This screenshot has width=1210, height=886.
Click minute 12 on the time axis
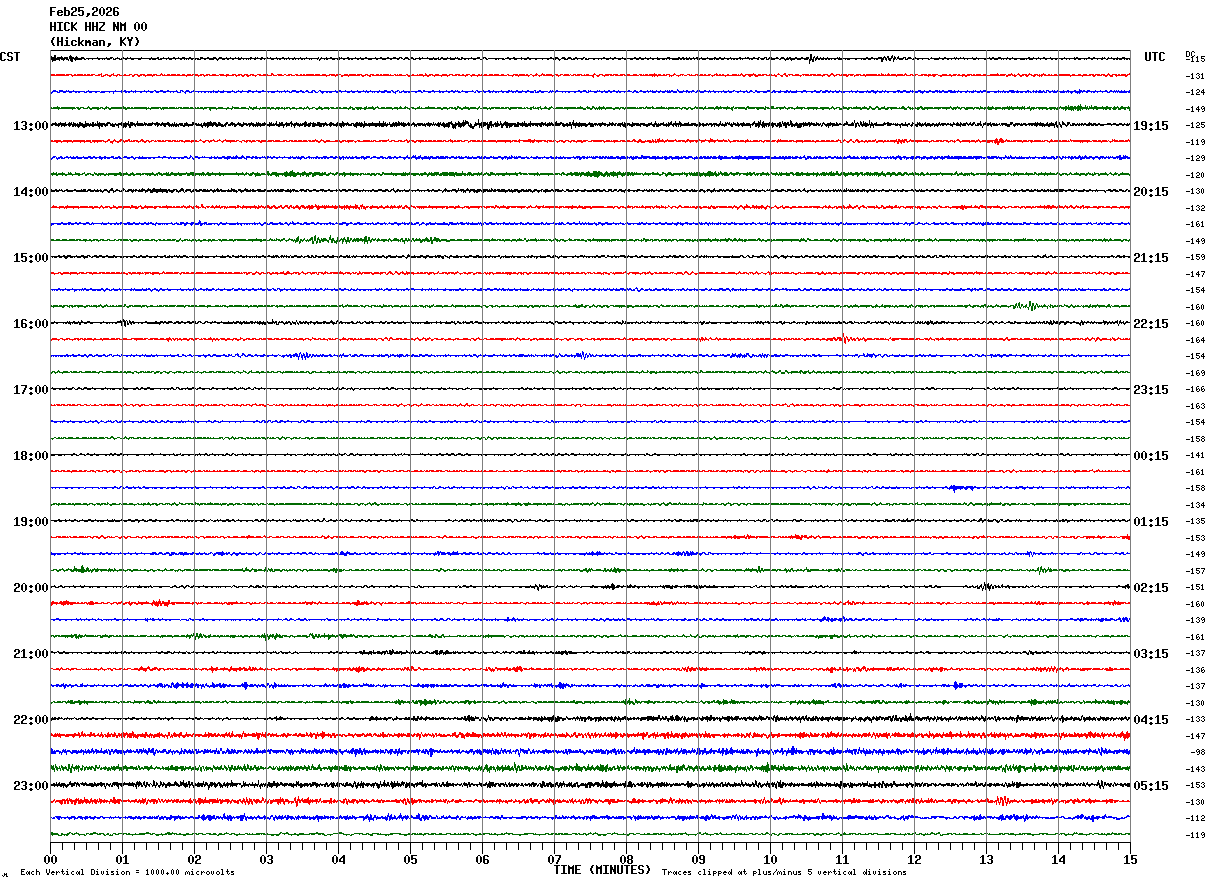tap(914, 859)
